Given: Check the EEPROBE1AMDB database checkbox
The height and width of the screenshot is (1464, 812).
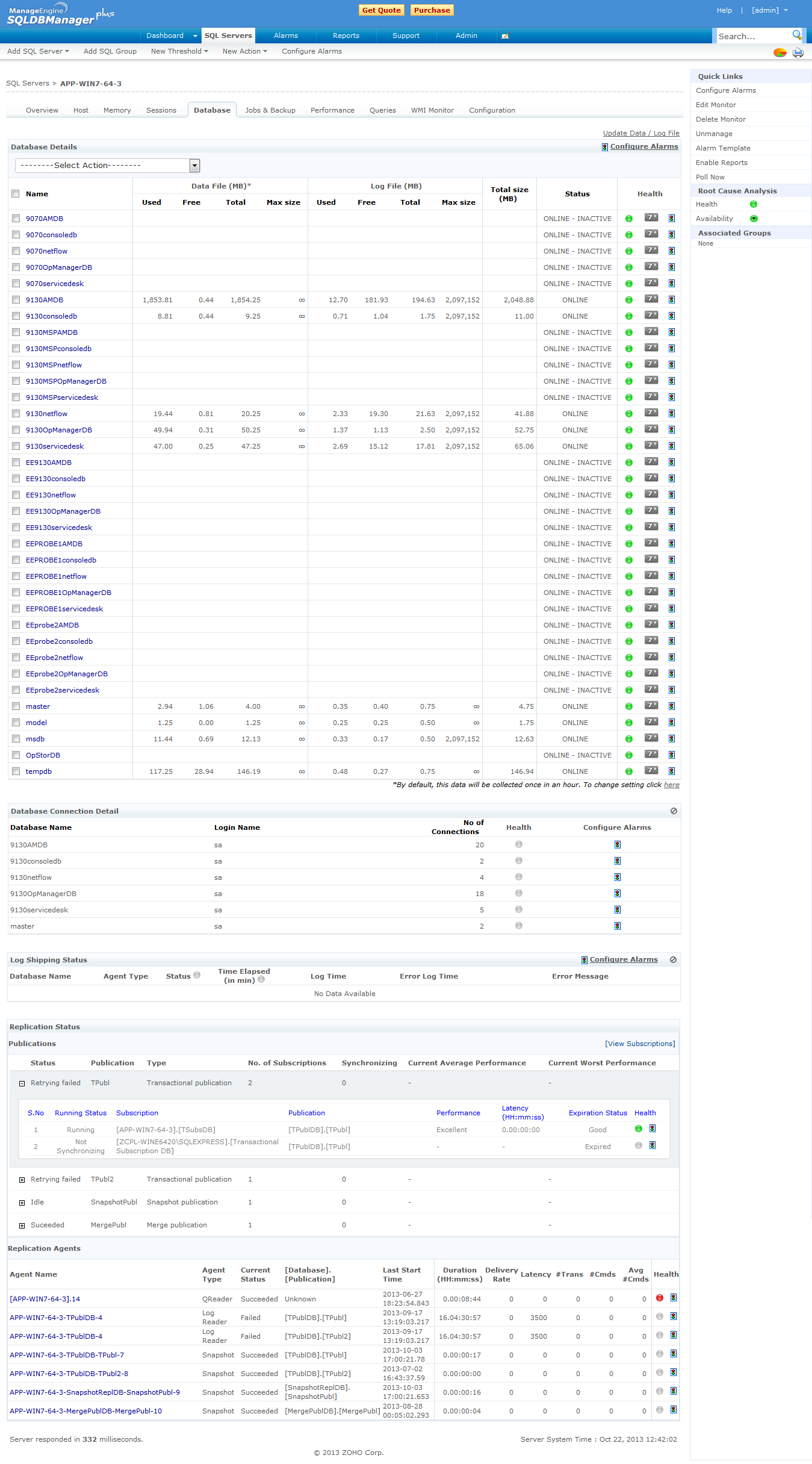Looking at the screenshot, I should pyautogui.click(x=16, y=544).
